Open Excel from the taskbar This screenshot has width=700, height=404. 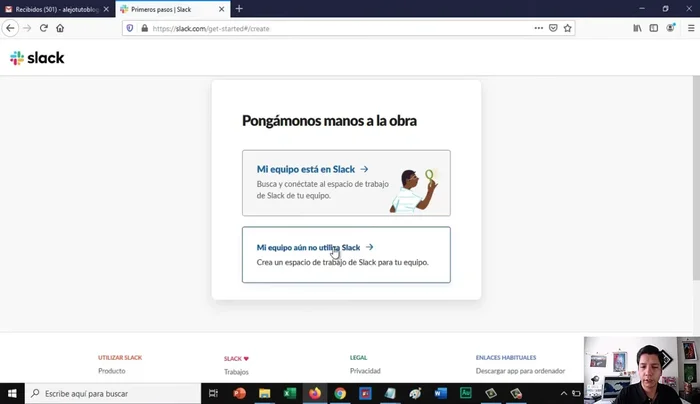point(290,393)
